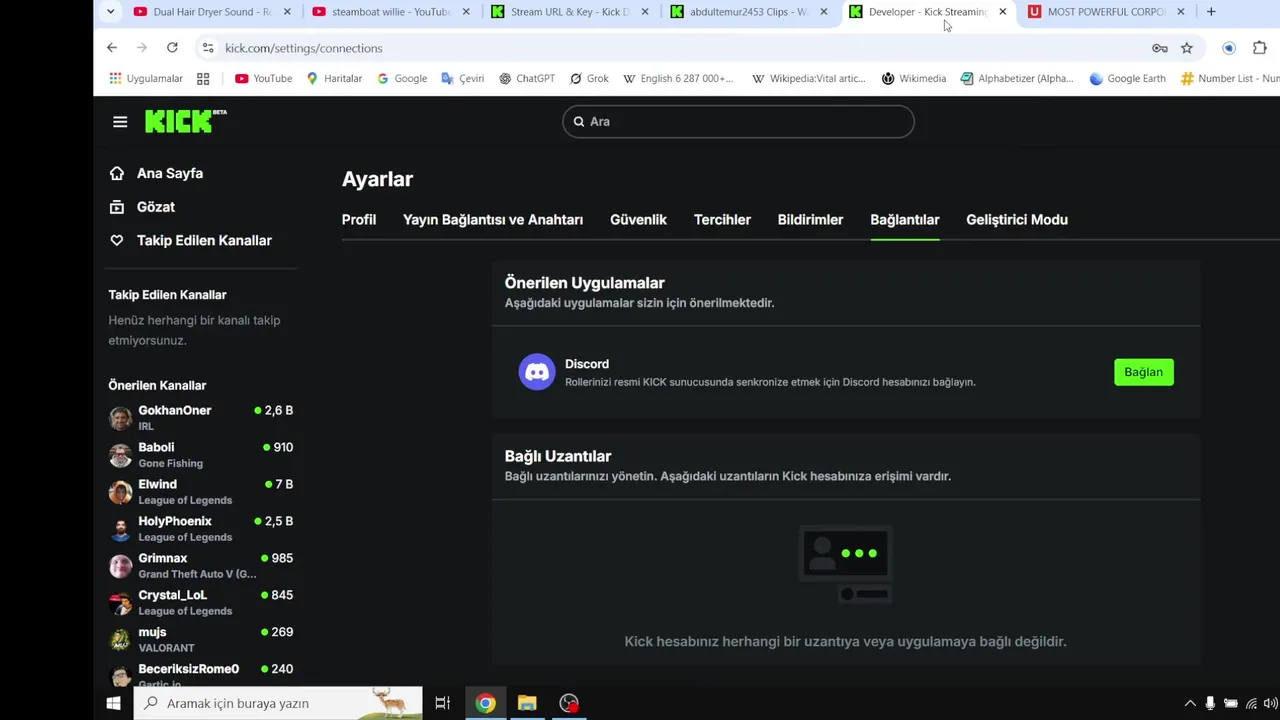Open Task View on the taskbar
1280x720 pixels.
point(442,703)
